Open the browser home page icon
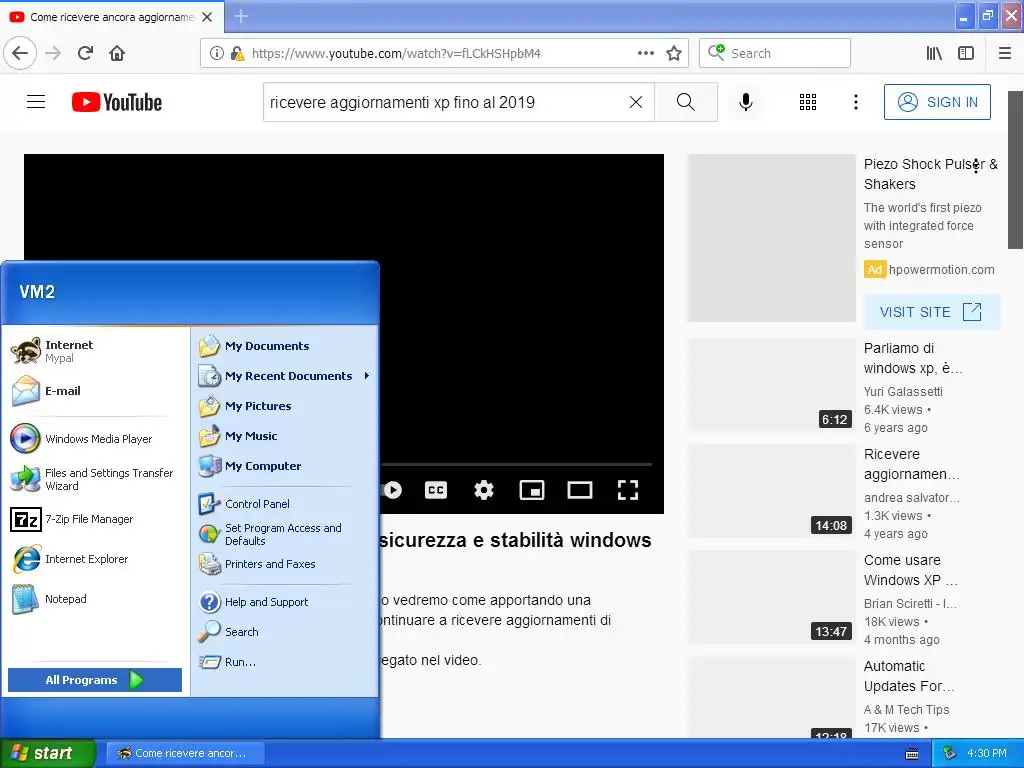 [117, 54]
